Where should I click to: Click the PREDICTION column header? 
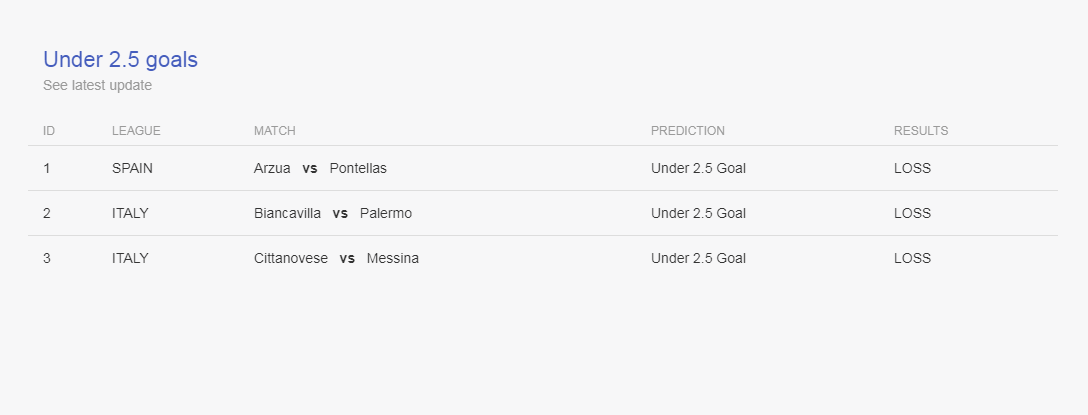click(688, 130)
